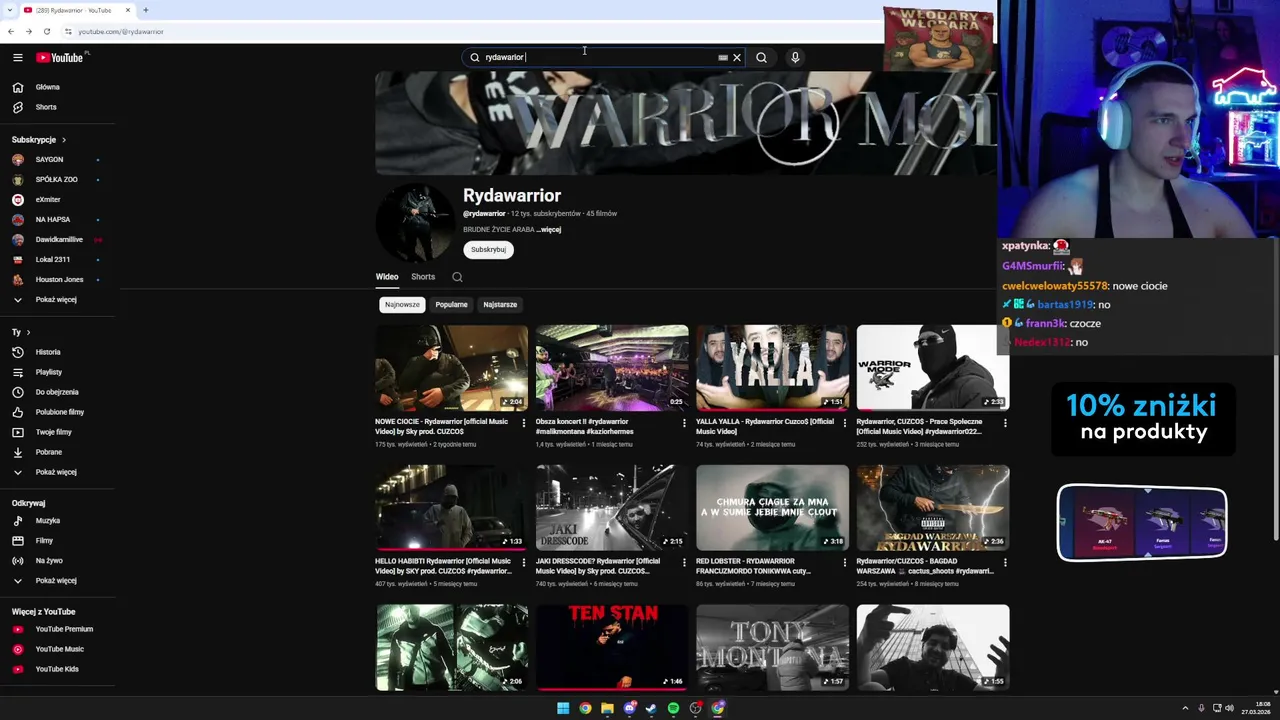The height and width of the screenshot is (720, 1280).
Task: Select the Shorts channel tab
Action: pyautogui.click(x=423, y=277)
